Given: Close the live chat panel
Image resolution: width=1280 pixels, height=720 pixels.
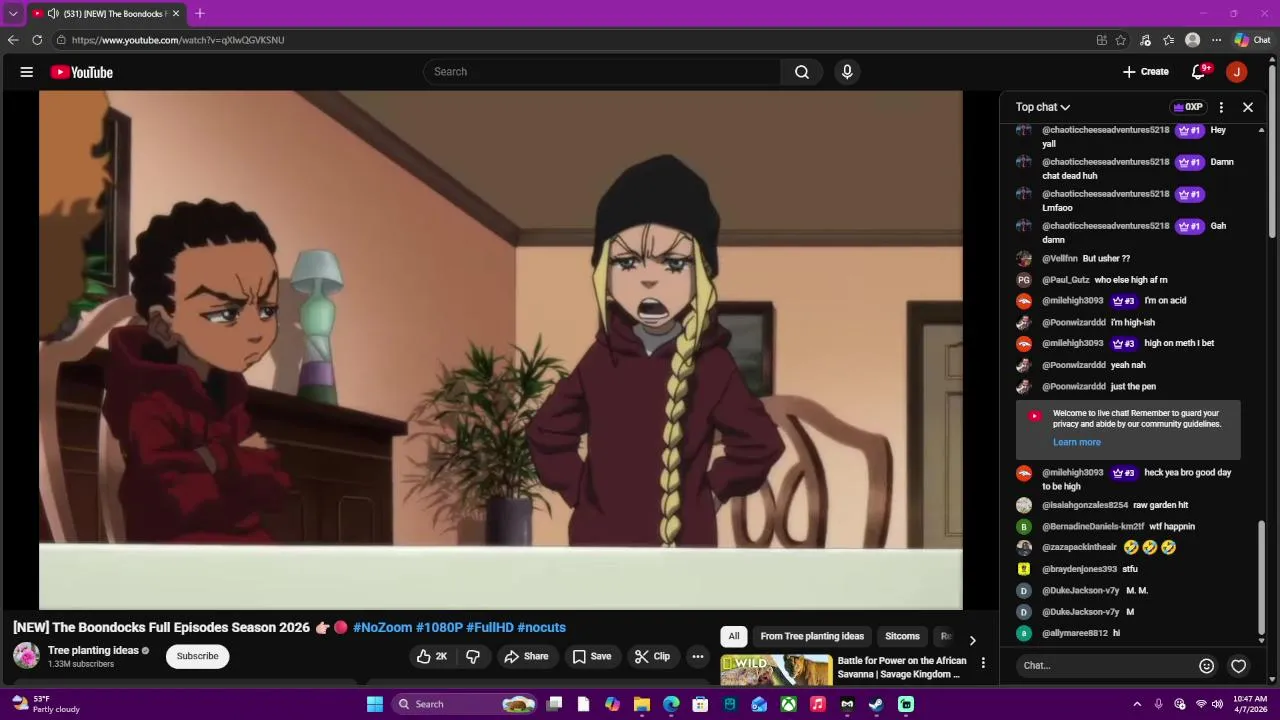Looking at the screenshot, I should pos(1248,107).
